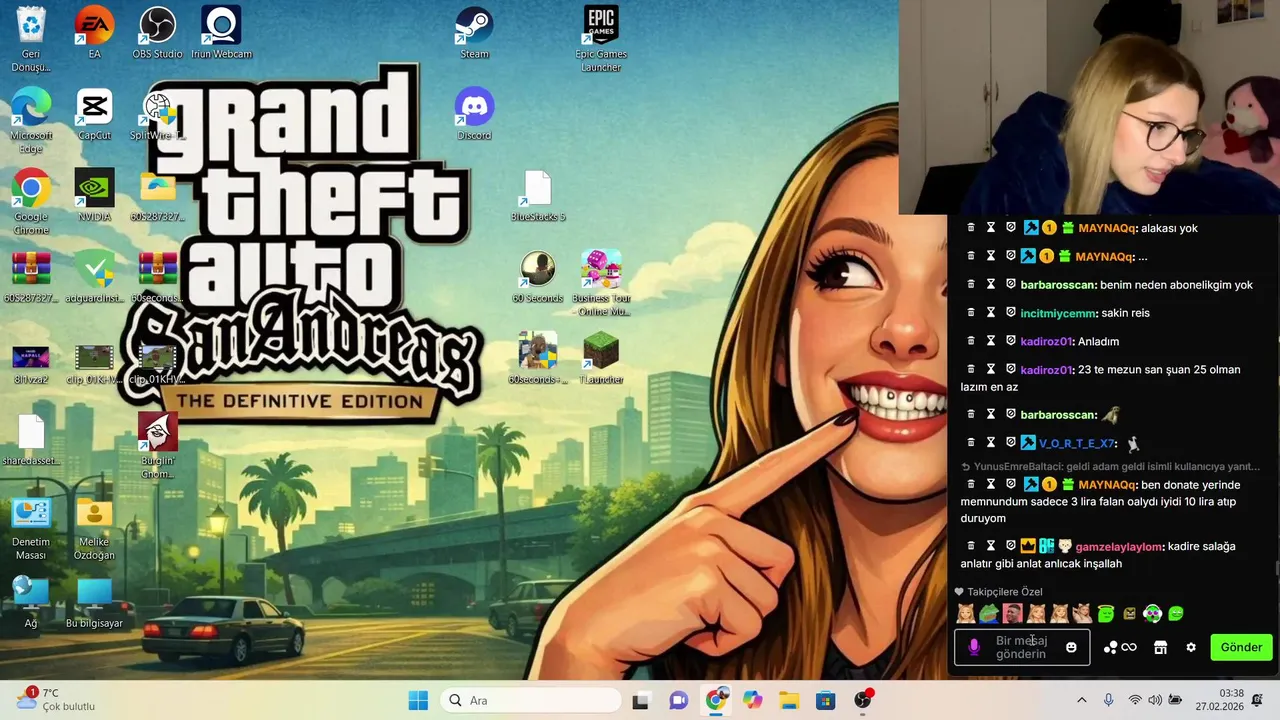This screenshot has height=720, width=1280.
Task: Focus the 'Bir mesaj gönderin' chat input
Action: tap(1021, 647)
